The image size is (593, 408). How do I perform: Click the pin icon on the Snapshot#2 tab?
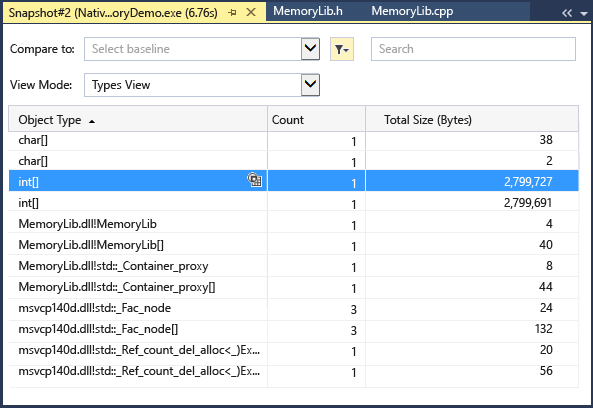point(233,12)
